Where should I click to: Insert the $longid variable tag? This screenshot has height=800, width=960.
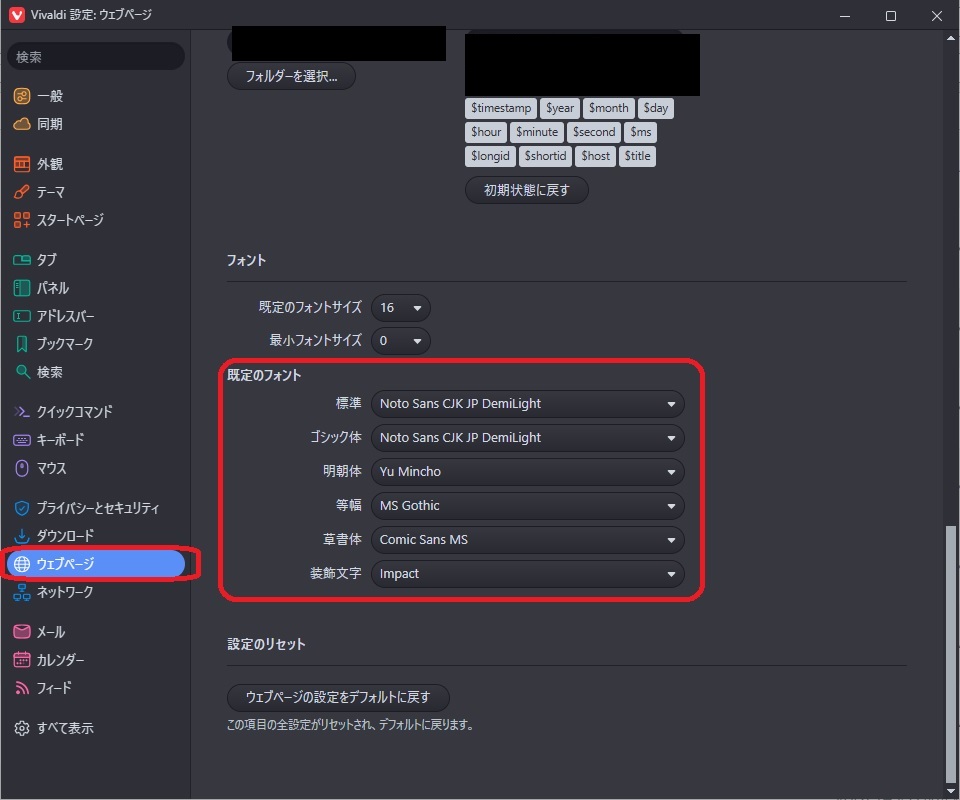(x=490, y=156)
